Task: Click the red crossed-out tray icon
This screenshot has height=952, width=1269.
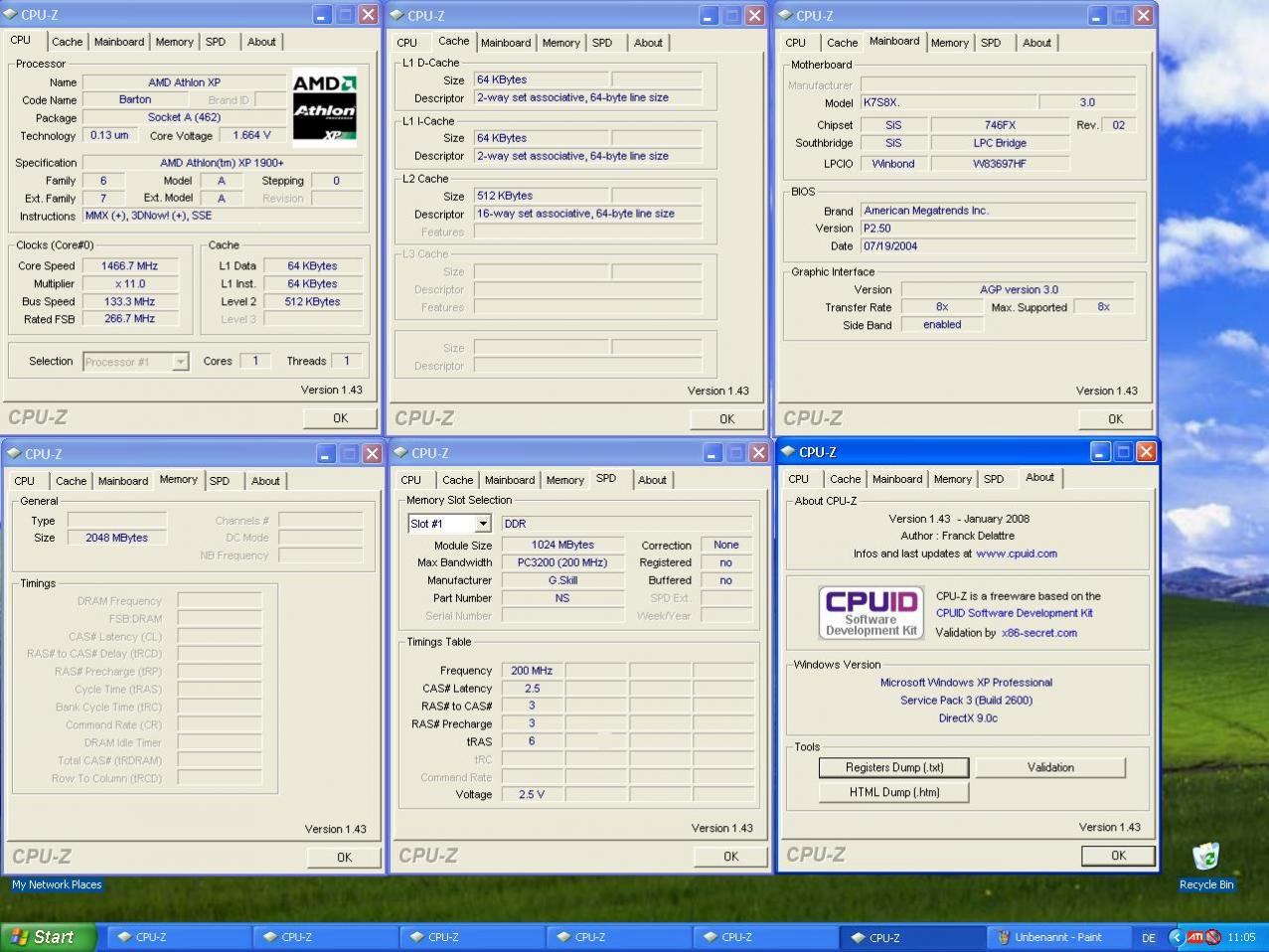Action: click(x=1213, y=936)
